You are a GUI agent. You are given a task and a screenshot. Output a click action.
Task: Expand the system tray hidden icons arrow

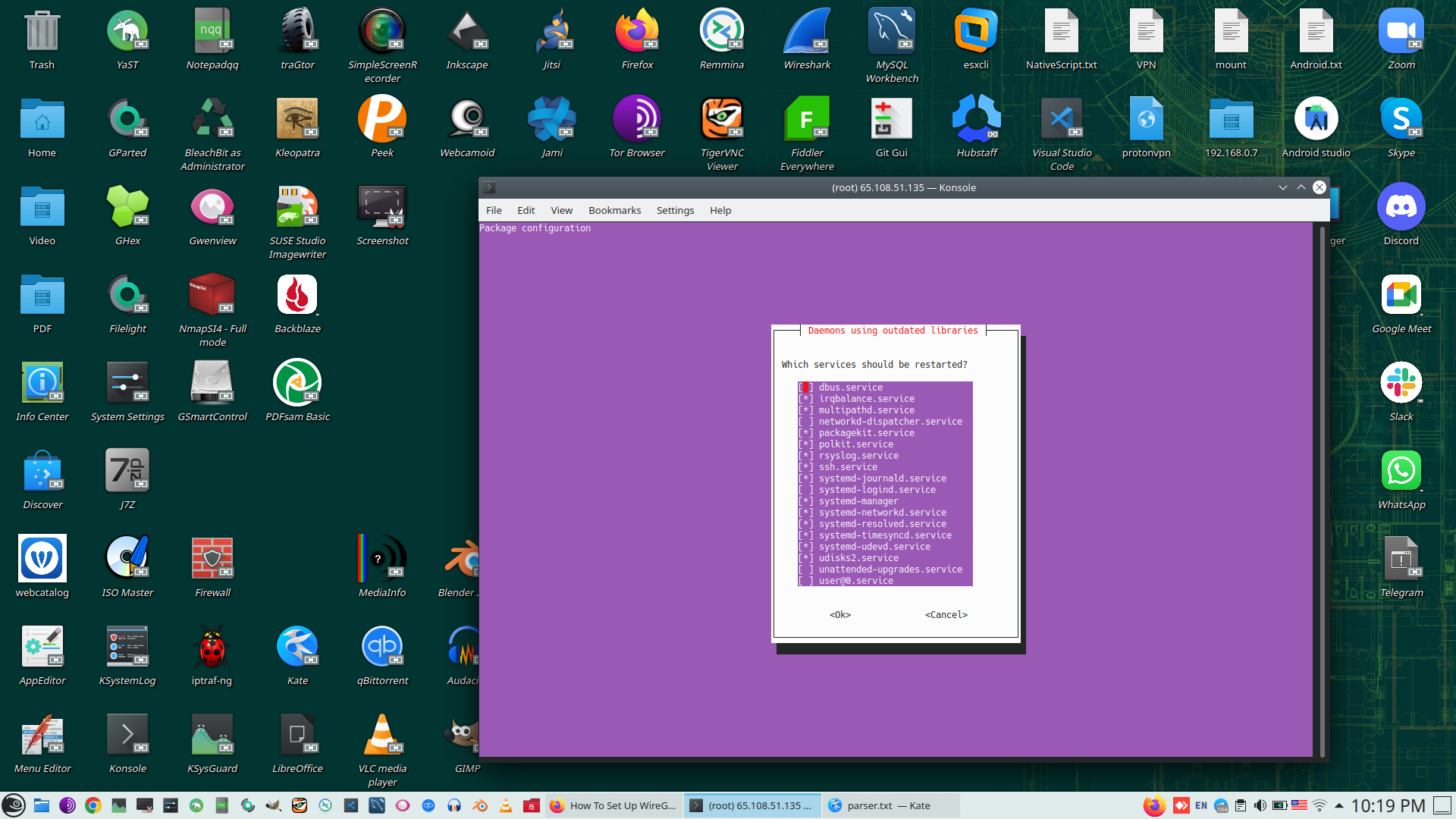[1339, 805]
